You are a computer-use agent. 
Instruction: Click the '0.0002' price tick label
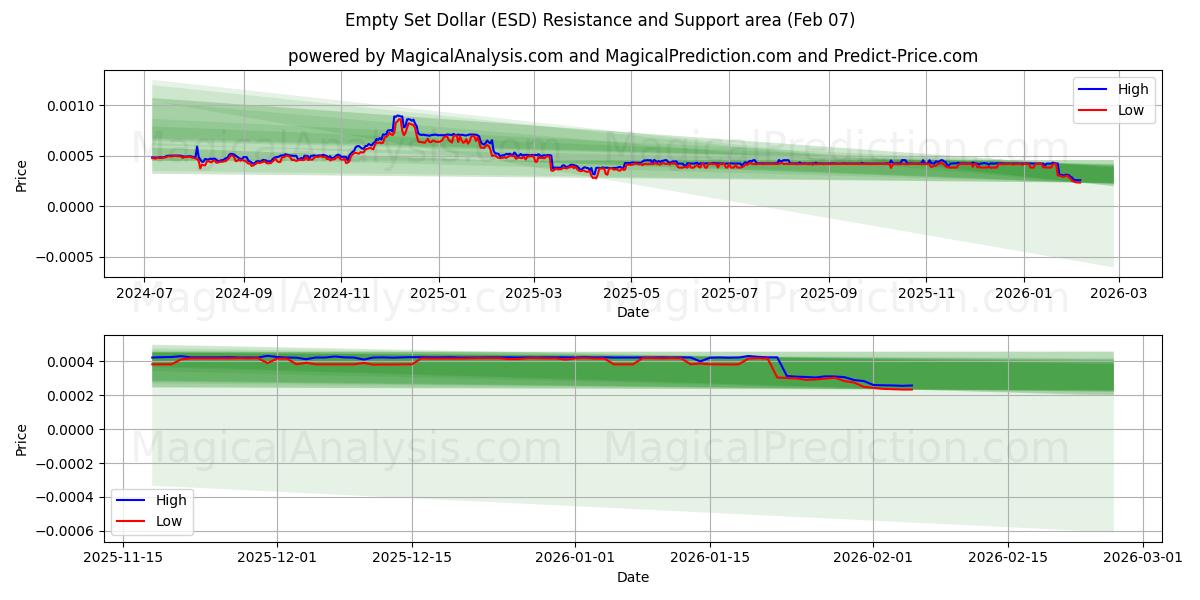(73, 396)
